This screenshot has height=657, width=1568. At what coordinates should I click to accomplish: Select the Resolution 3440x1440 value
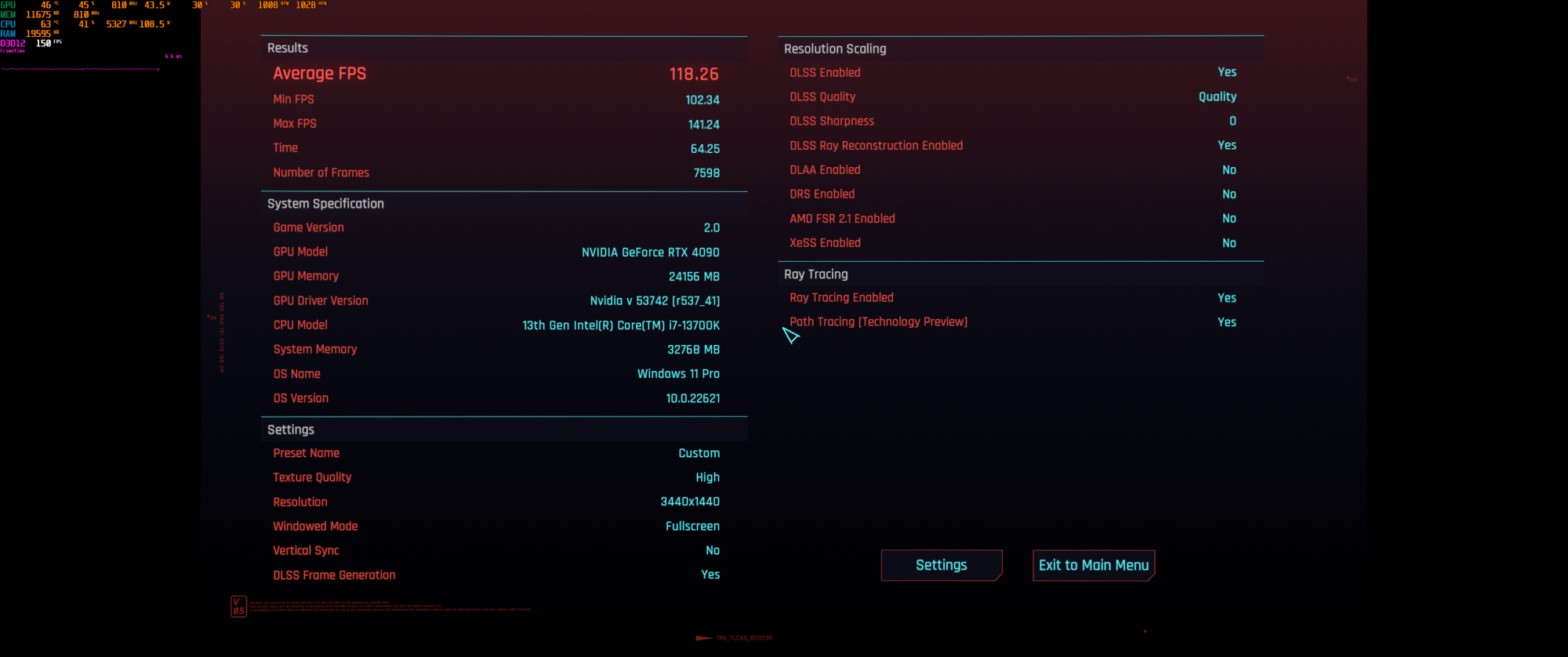(x=689, y=502)
